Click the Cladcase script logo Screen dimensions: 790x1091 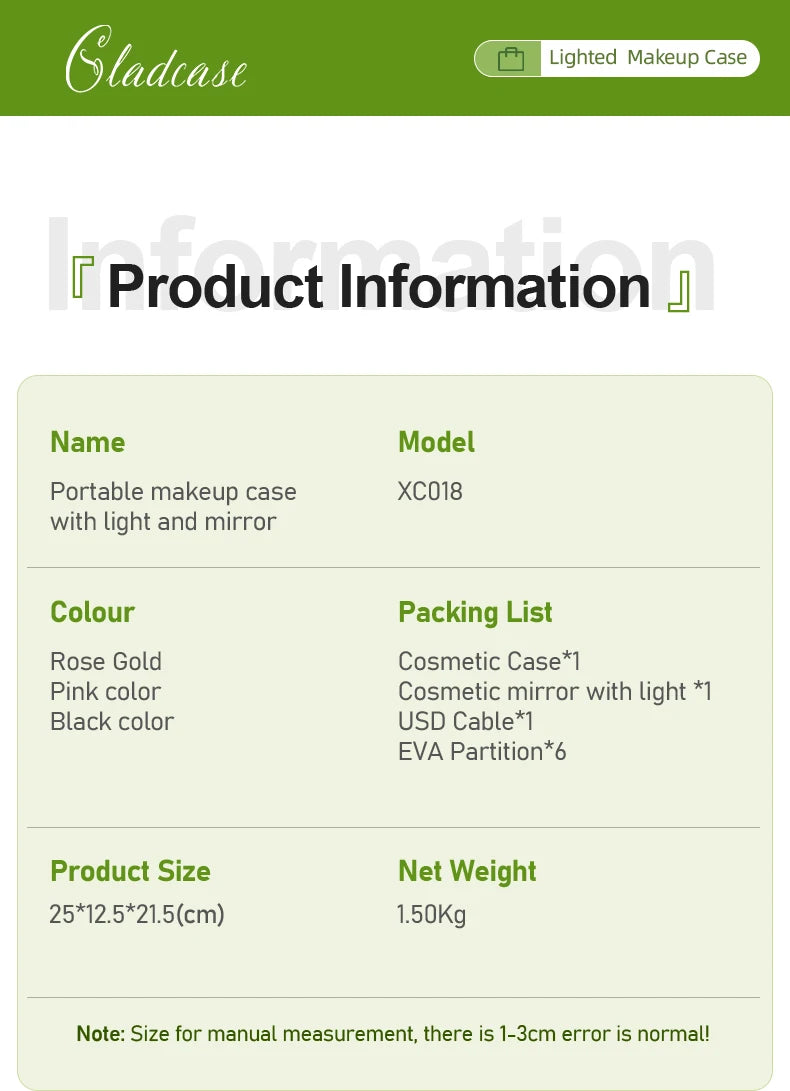[156, 62]
